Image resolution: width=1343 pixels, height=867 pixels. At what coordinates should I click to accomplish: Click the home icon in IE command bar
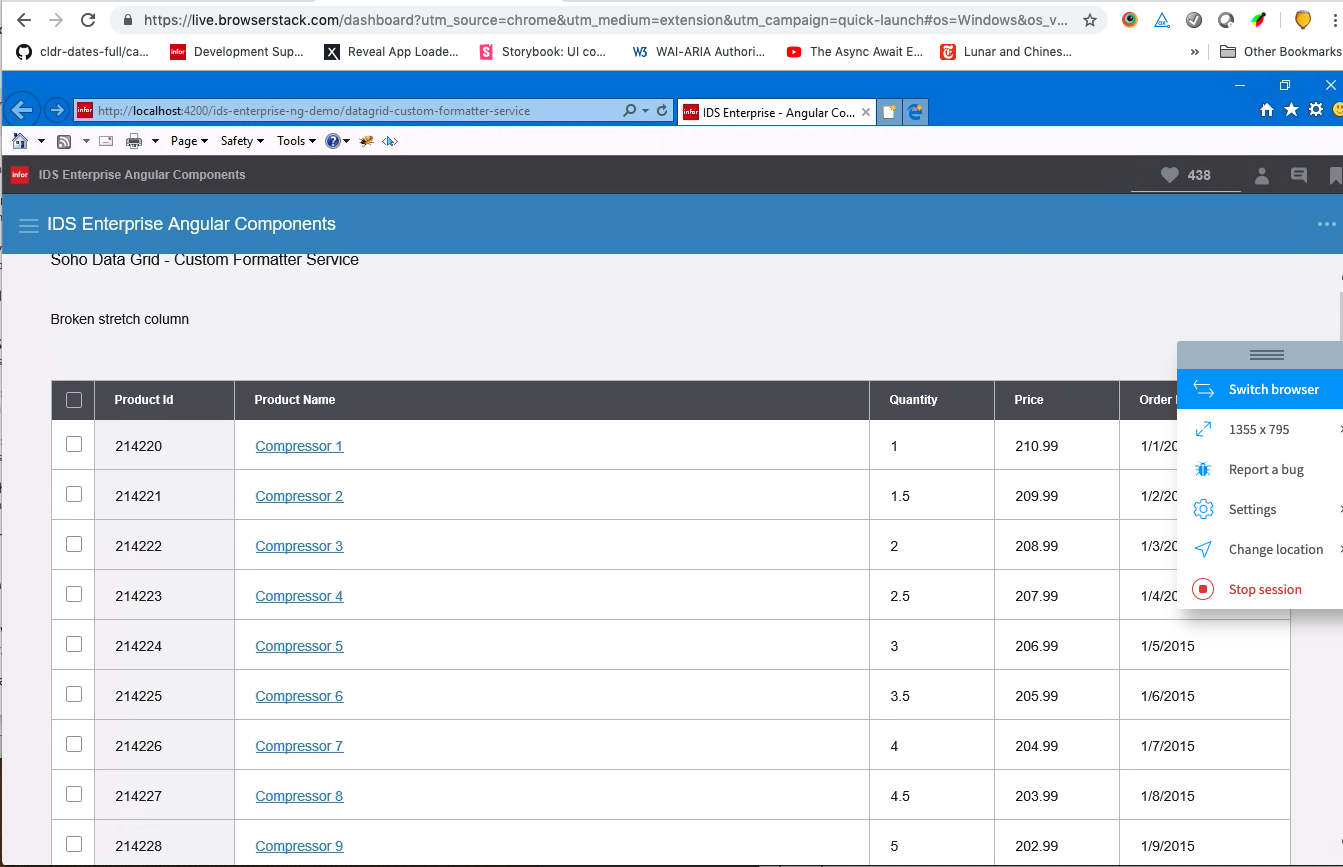pos(20,141)
